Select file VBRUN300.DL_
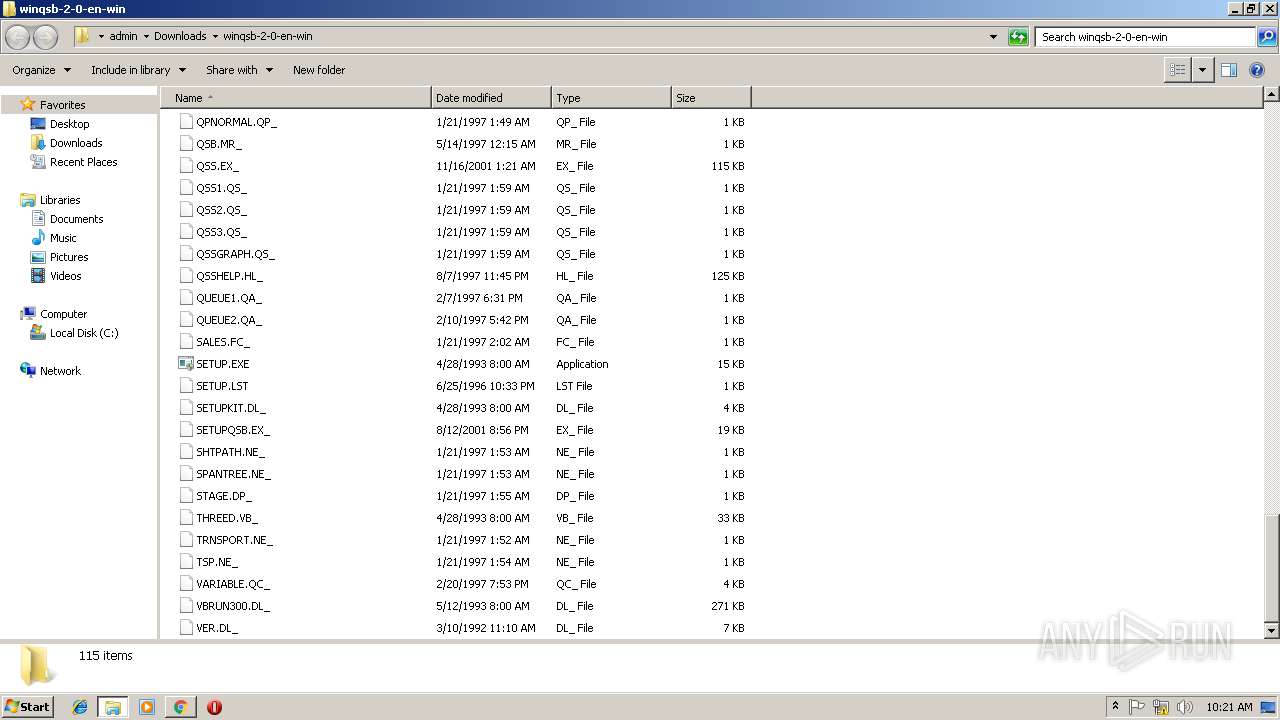The width and height of the screenshot is (1280, 720). (233, 606)
